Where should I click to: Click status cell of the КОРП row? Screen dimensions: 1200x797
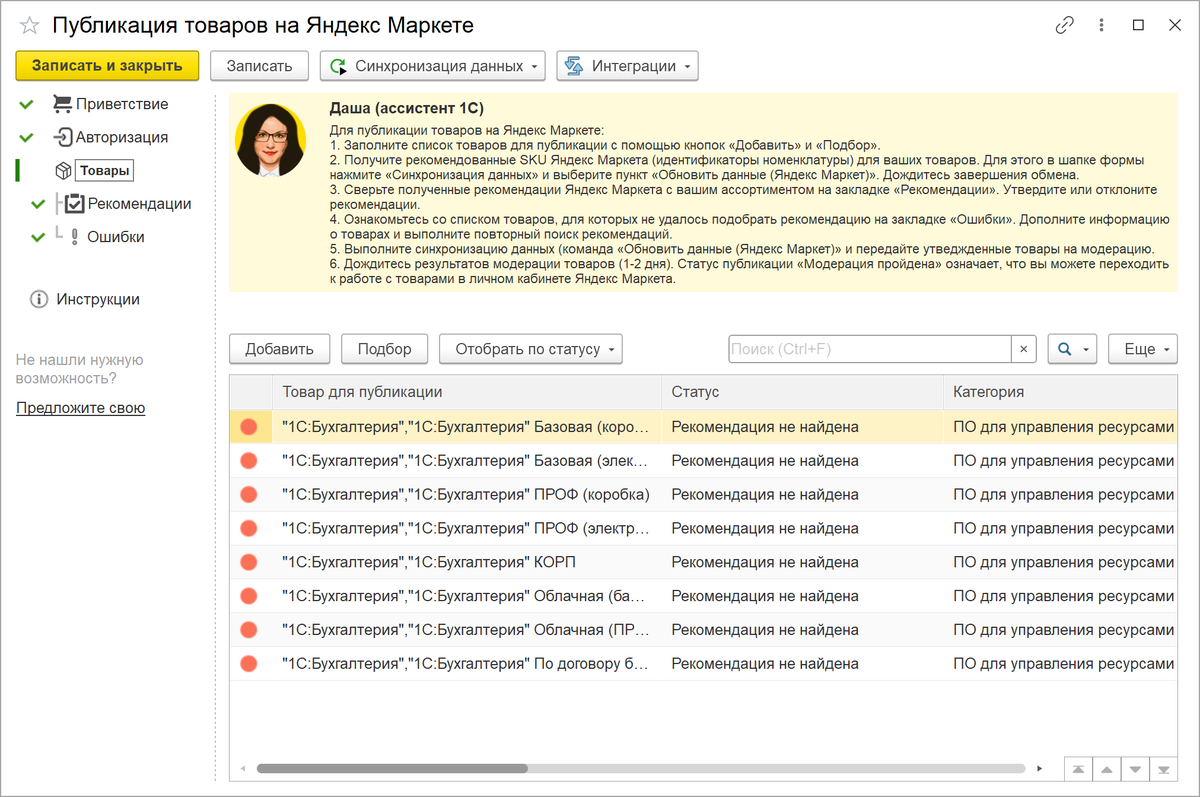pos(802,562)
